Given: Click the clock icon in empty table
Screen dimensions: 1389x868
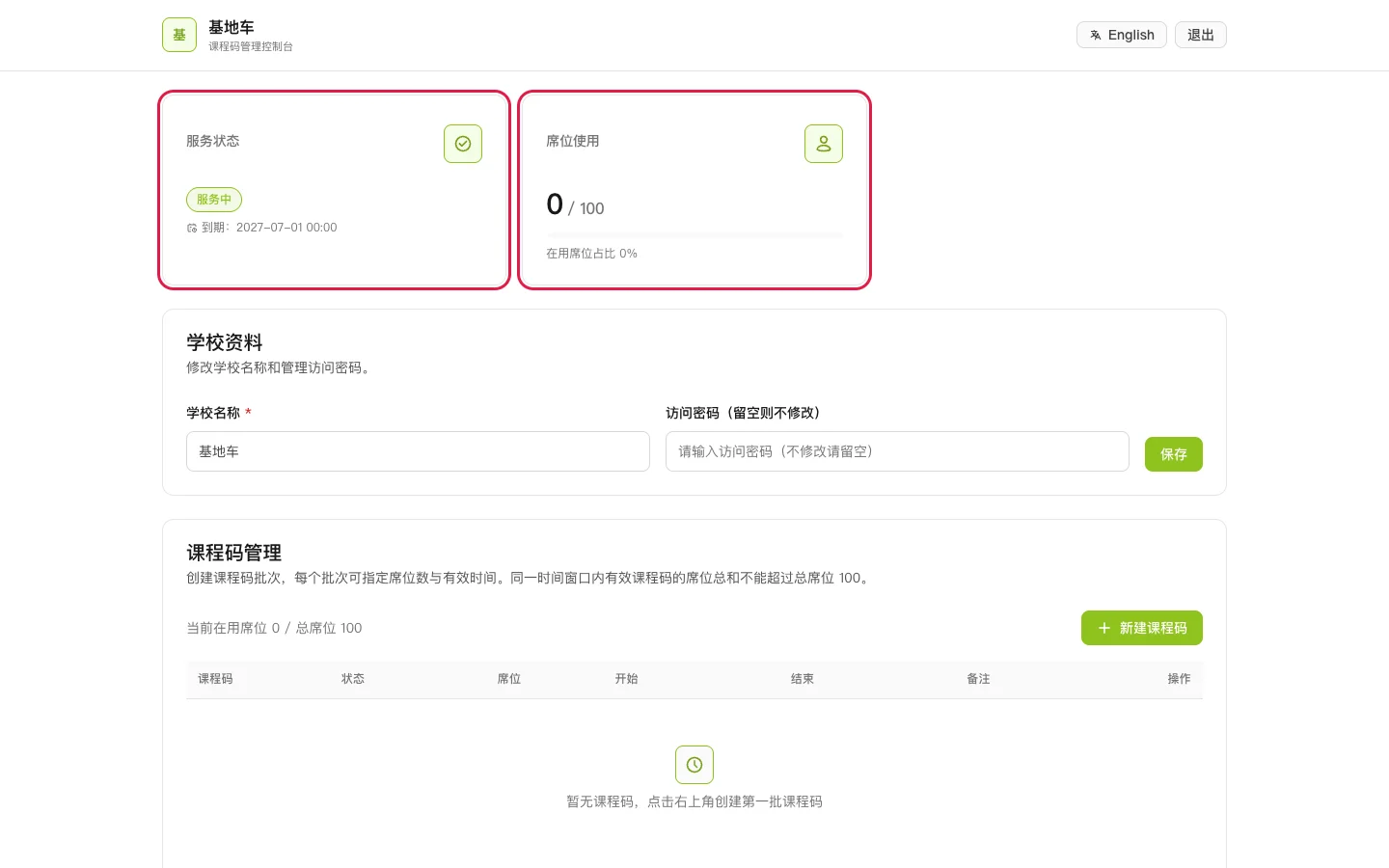Looking at the screenshot, I should point(694,765).
